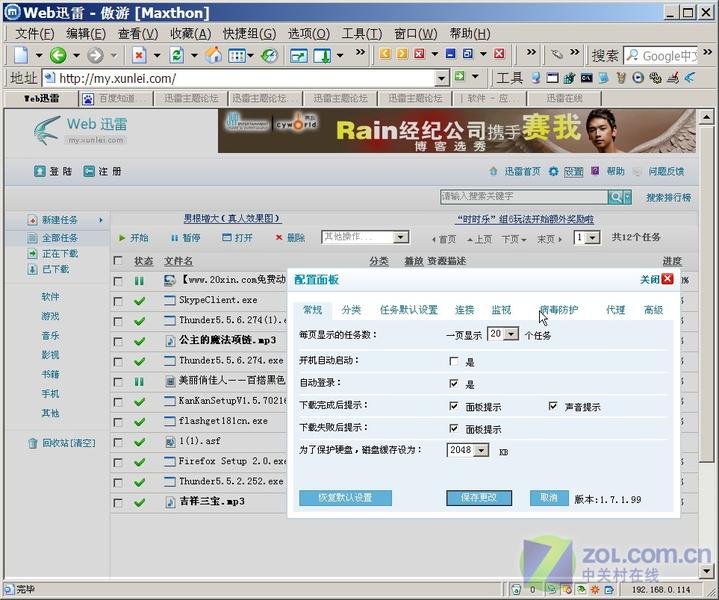Expand the address bar URL dropdown
Viewport: 719px width, 600px height.
point(441,78)
